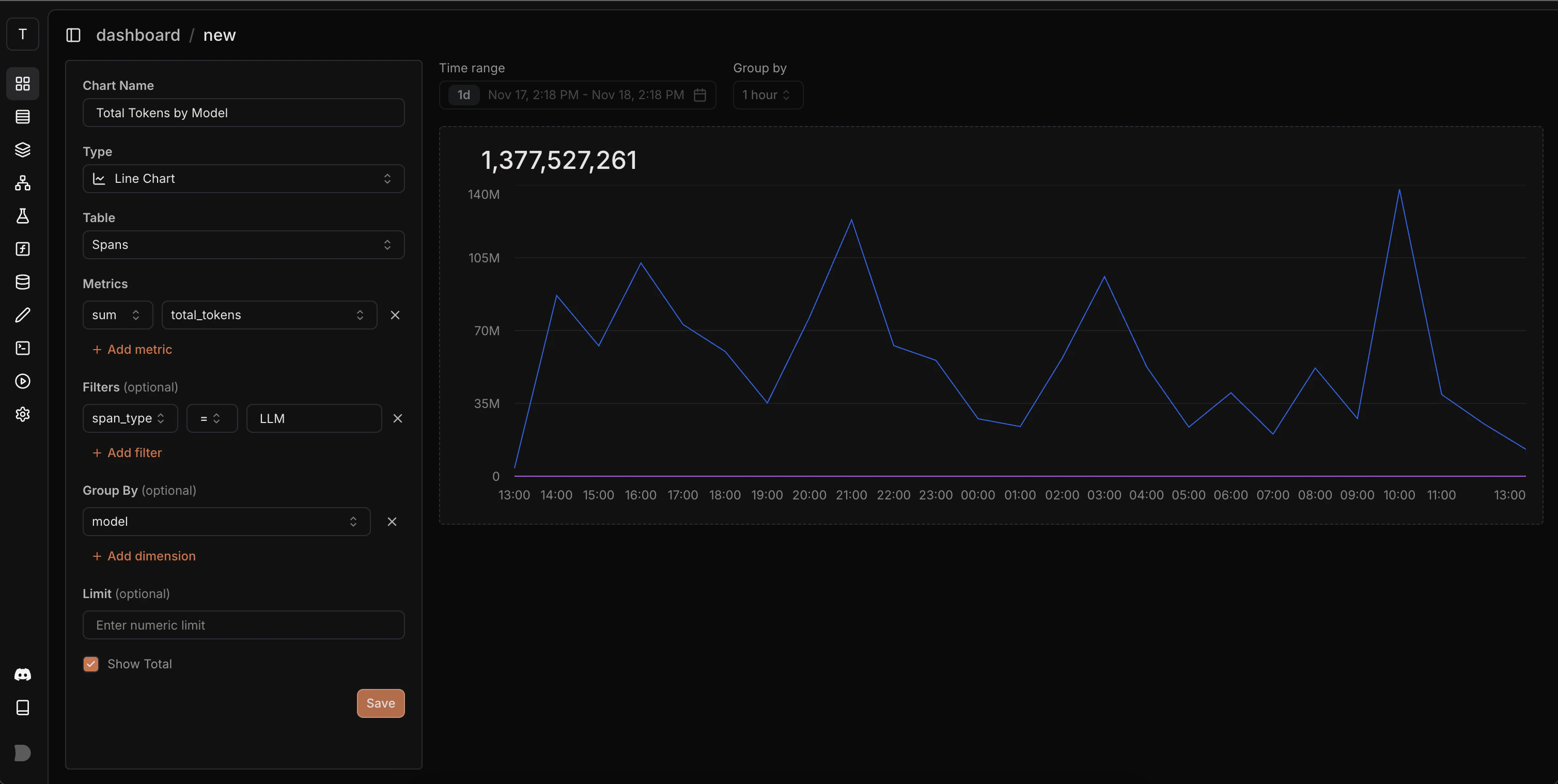Viewport: 1558px width, 784px height.
Task: Click the stacked layers icon in sidebar
Action: tap(22, 149)
